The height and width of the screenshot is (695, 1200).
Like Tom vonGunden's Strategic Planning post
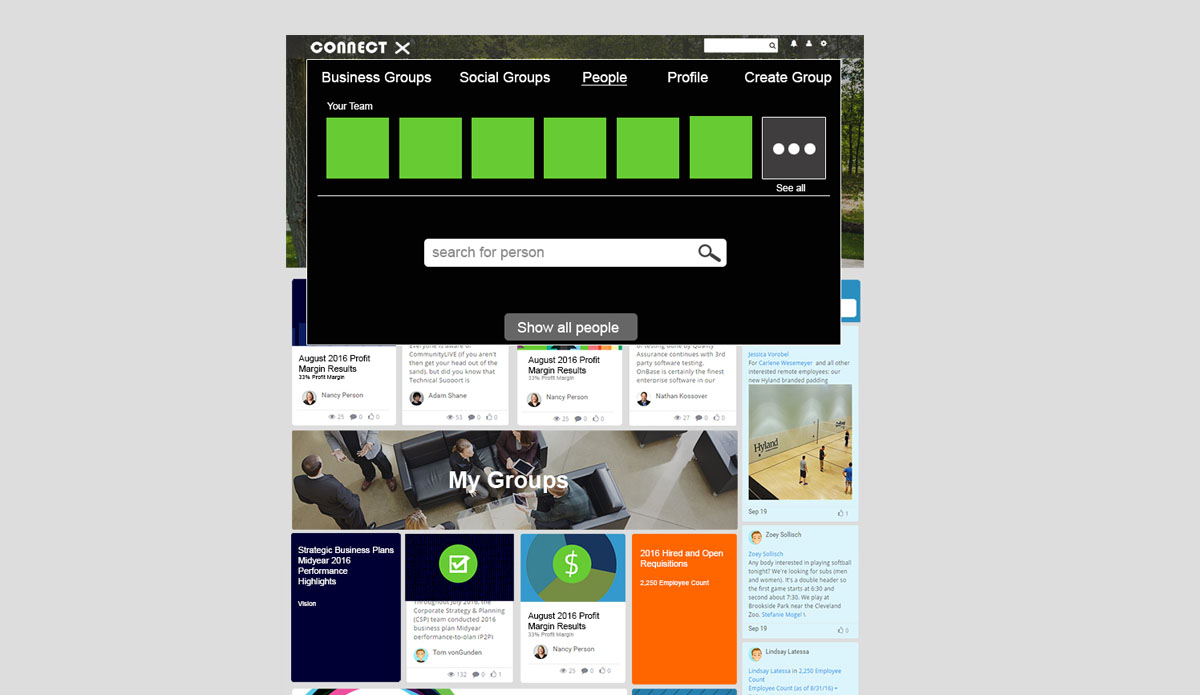point(492,673)
